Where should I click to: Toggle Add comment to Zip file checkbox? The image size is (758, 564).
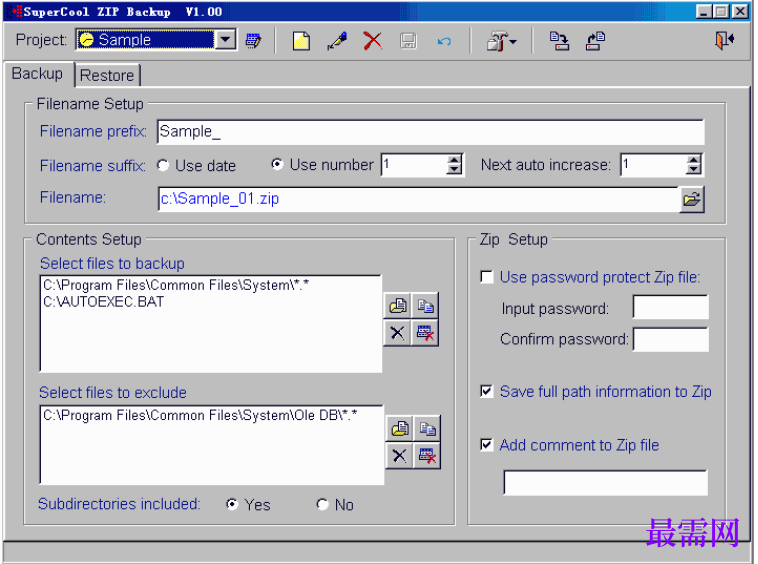(486, 445)
